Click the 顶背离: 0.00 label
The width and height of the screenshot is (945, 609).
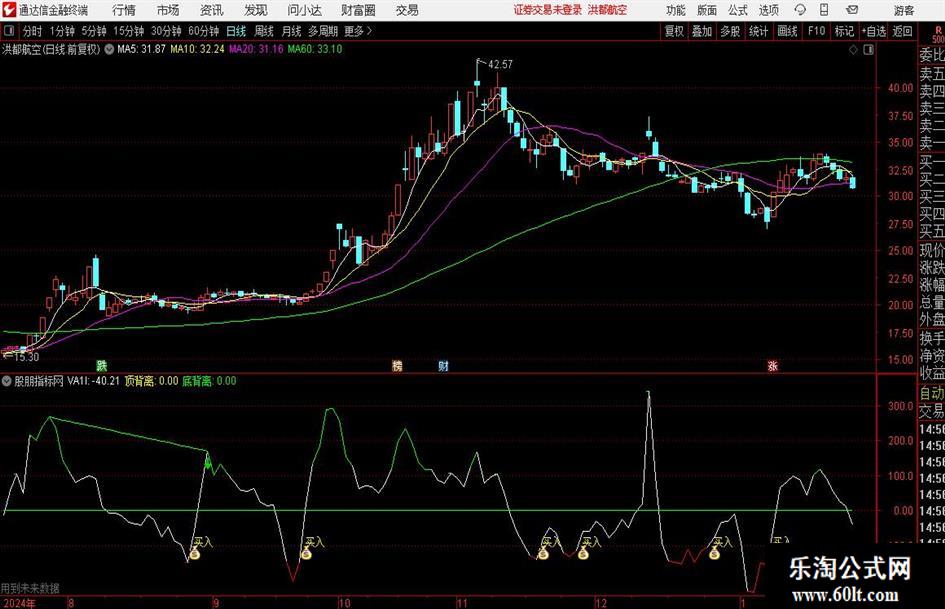[151, 381]
